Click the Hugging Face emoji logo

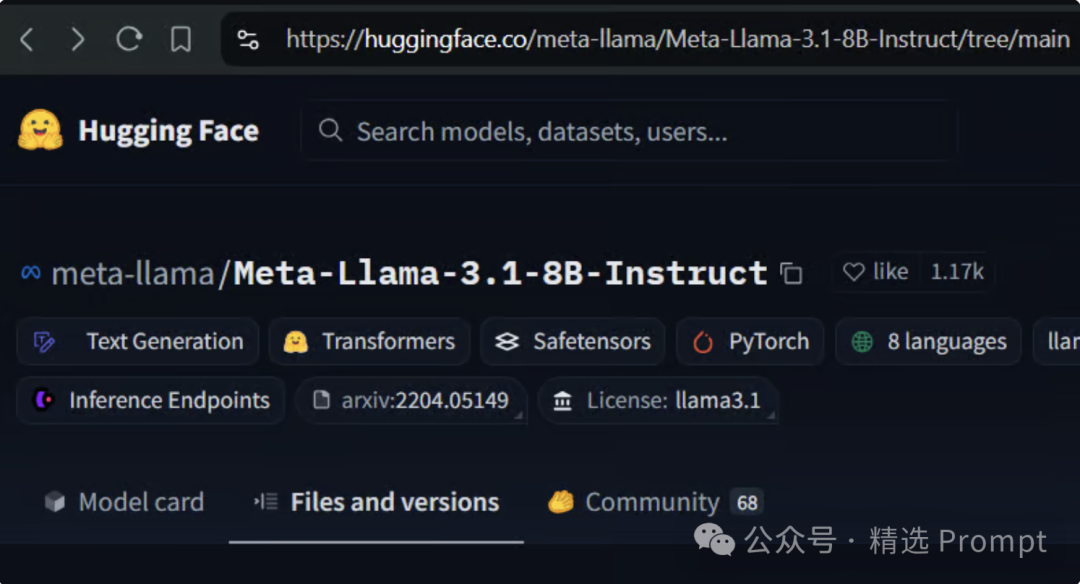tap(41, 129)
